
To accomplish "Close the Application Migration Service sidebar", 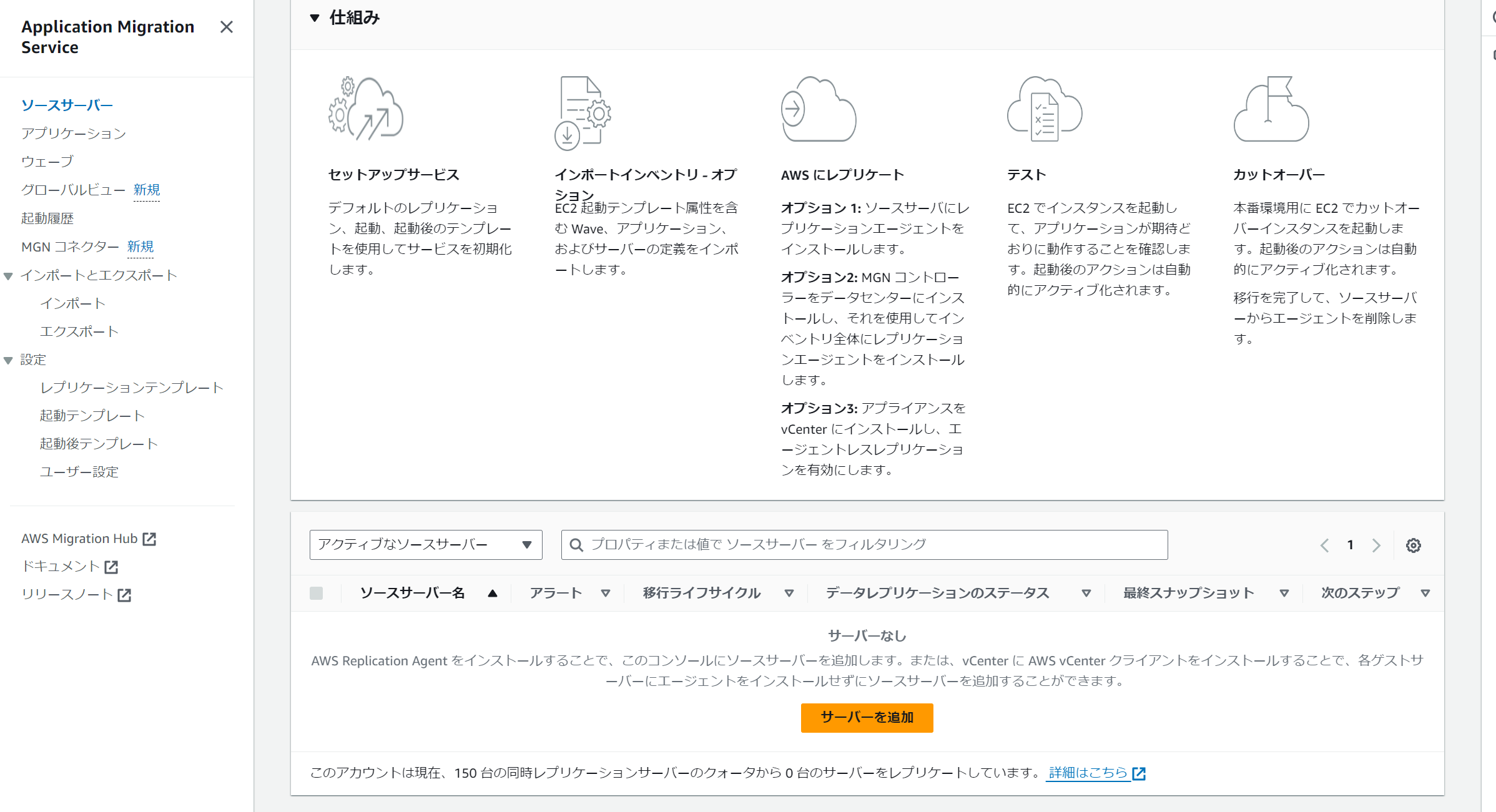I will pyautogui.click(x=226, y=27).
